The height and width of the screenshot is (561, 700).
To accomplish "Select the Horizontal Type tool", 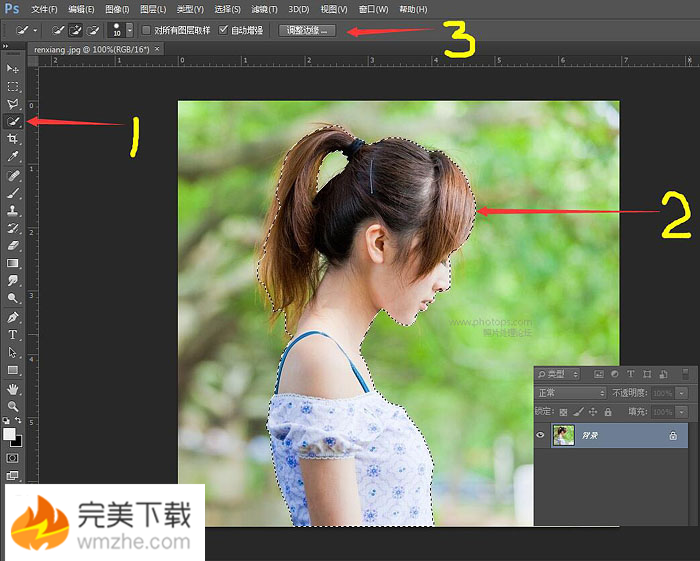I will [x=13, y=334].
